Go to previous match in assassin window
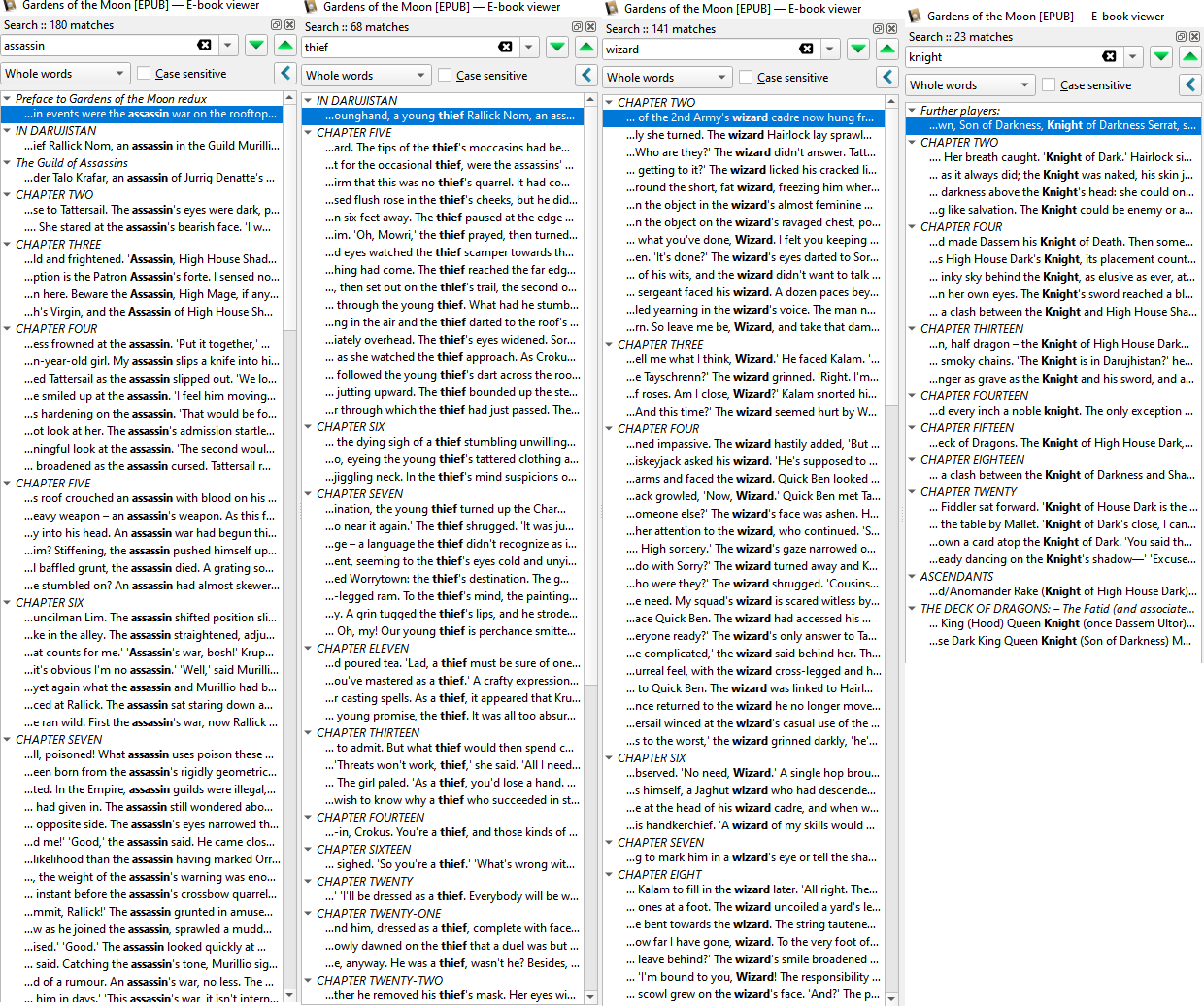The width and height of the screenshot is (1204, 1006). (x=285, y=45)
